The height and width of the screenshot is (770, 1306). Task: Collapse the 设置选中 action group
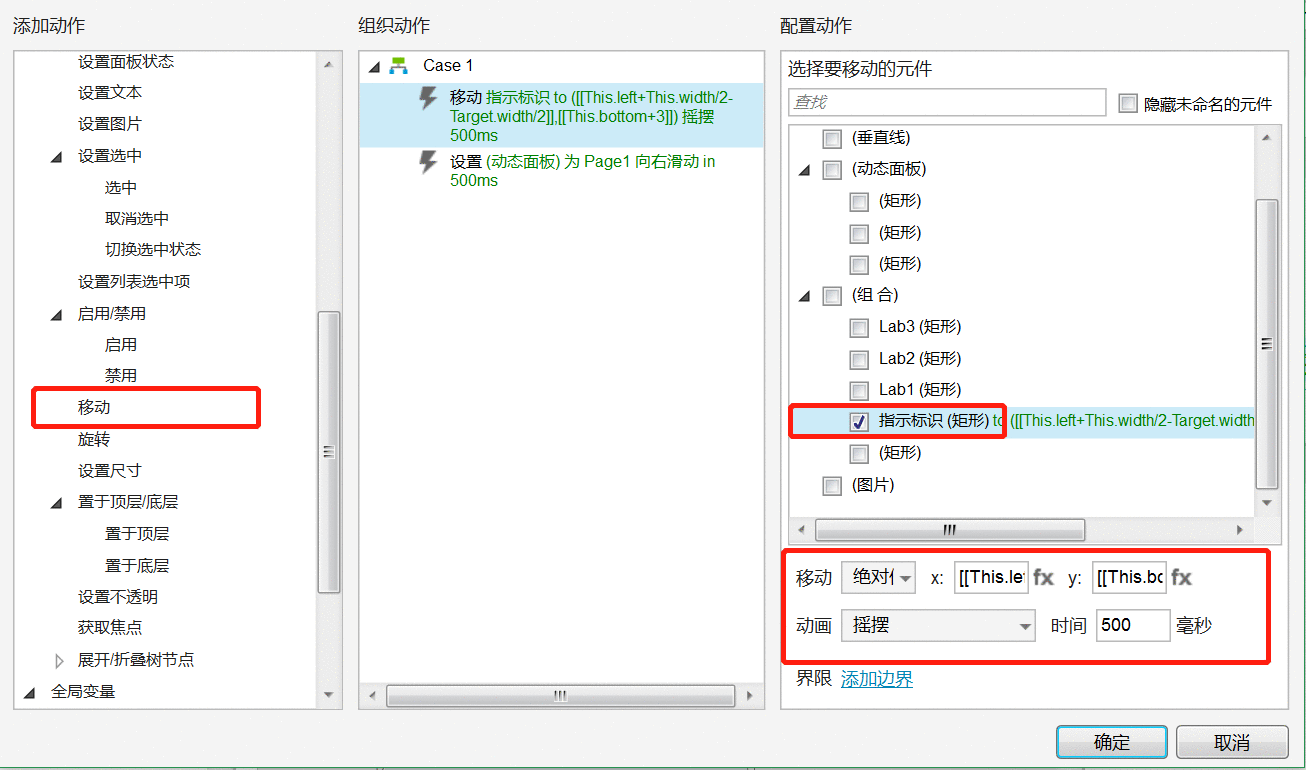tap(57, 157)
